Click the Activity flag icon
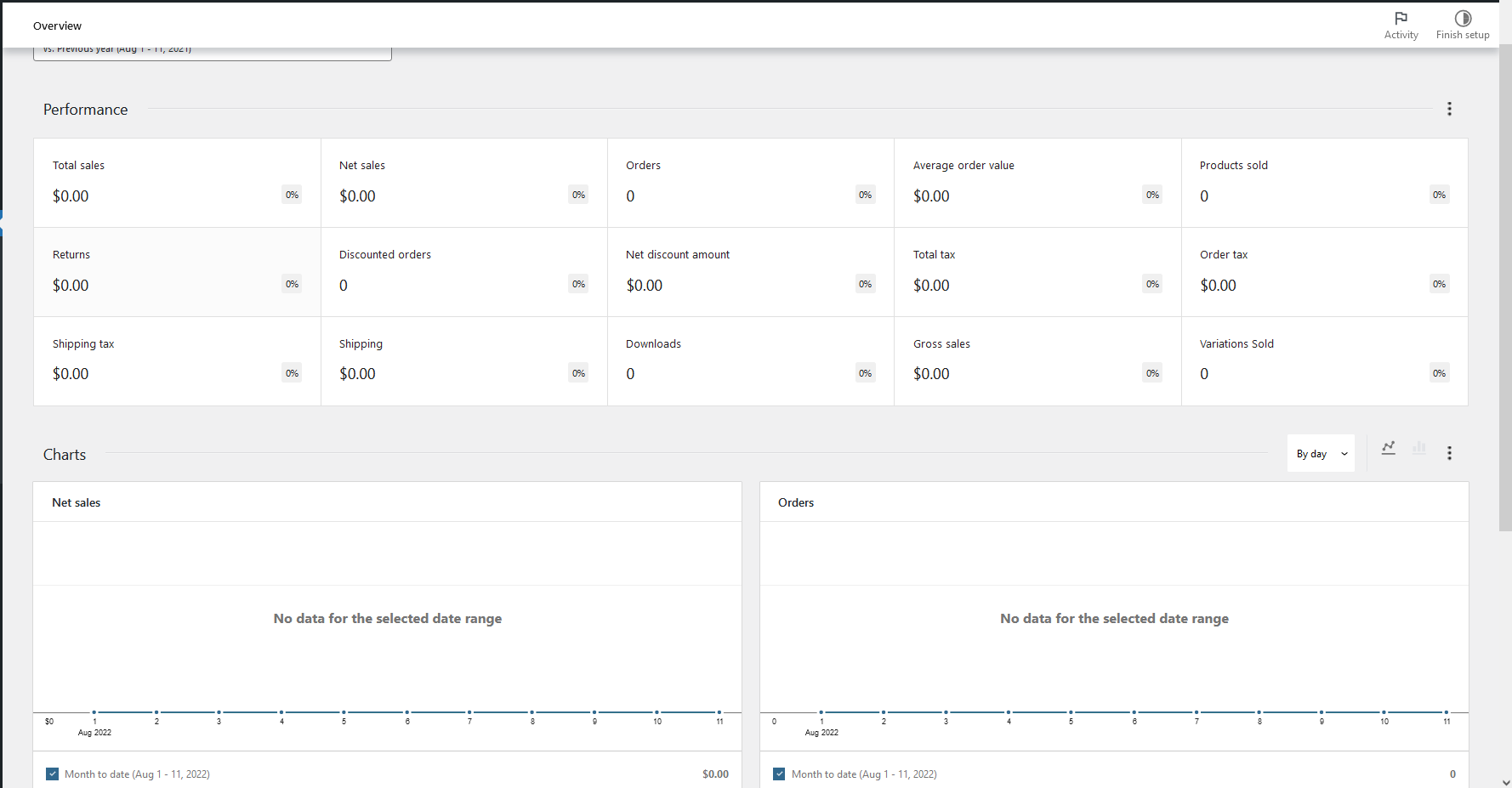Image resolution: width=1512 pixels, height=788 pixels. 1401,17
